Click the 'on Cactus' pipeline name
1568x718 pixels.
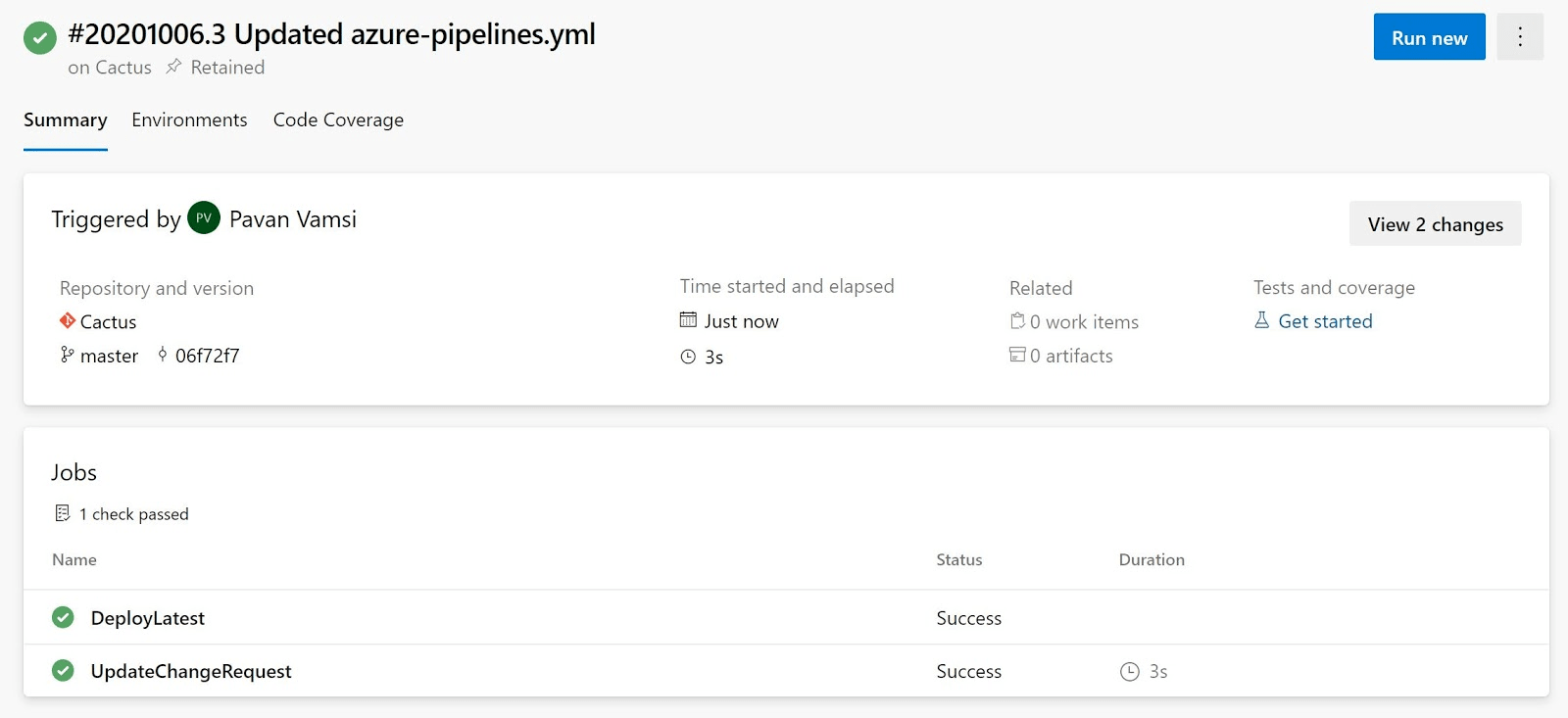point(110,68)
